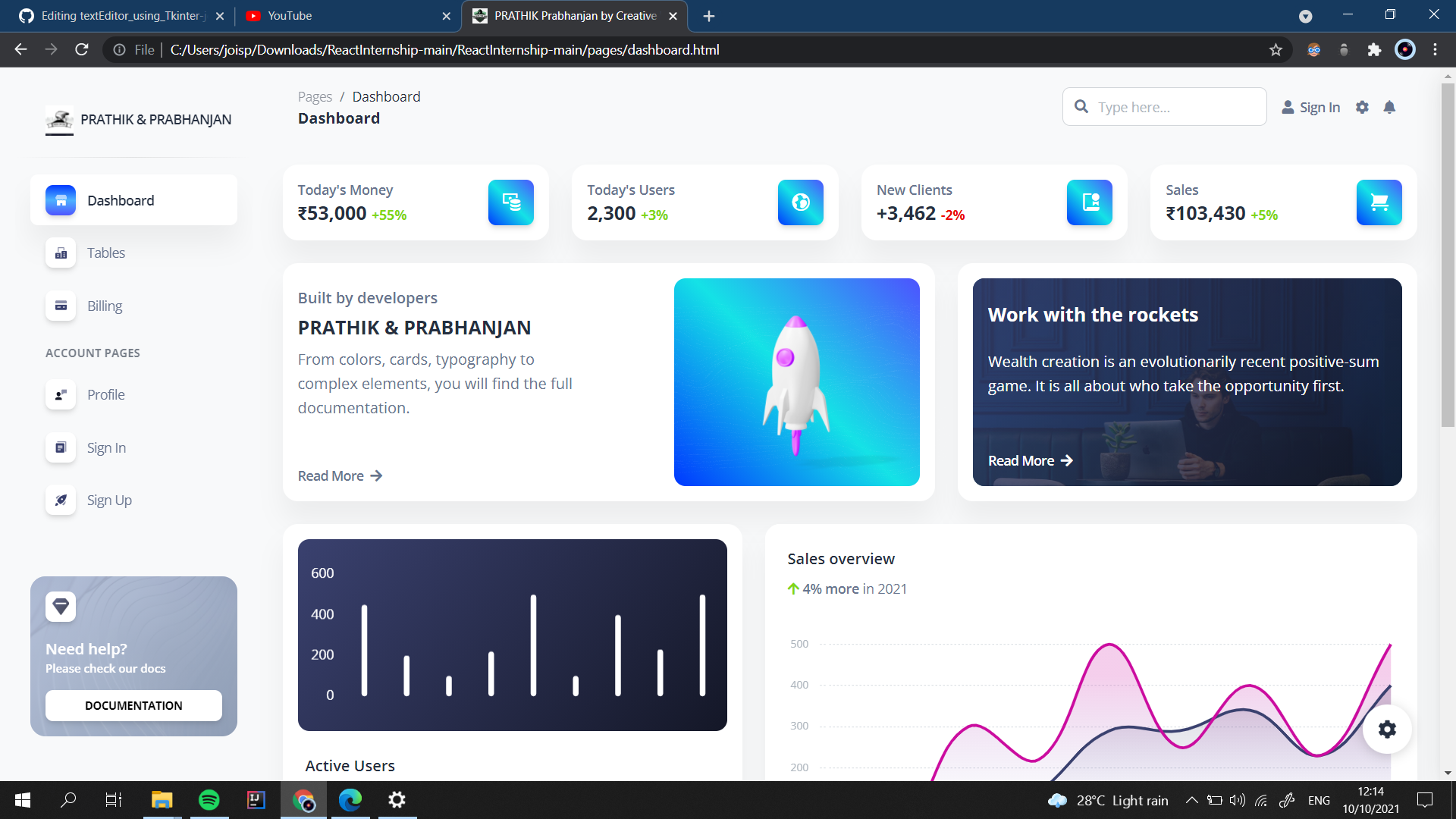Click the Type here search field
The width and height of the screenshot is (1456, 819).
(x=1165, y=107)
